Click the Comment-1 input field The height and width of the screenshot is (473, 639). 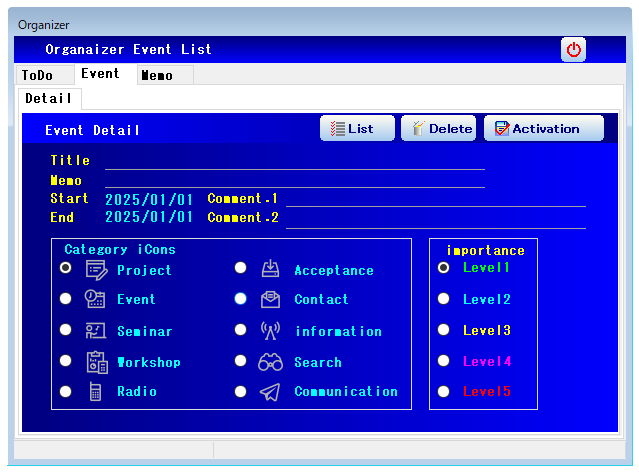436,199
